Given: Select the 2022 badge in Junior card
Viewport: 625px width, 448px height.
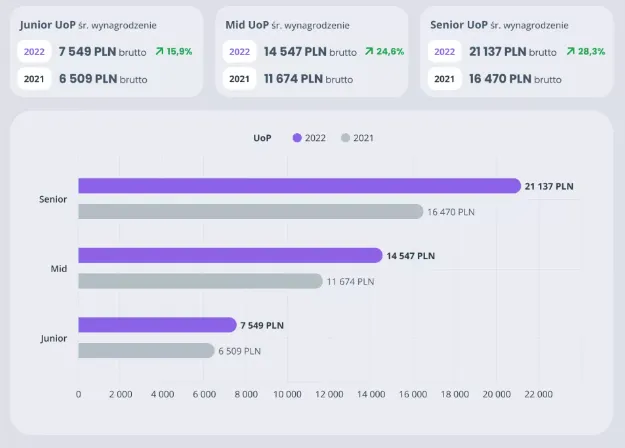Looking at the screenshot, I should point(34,51).
